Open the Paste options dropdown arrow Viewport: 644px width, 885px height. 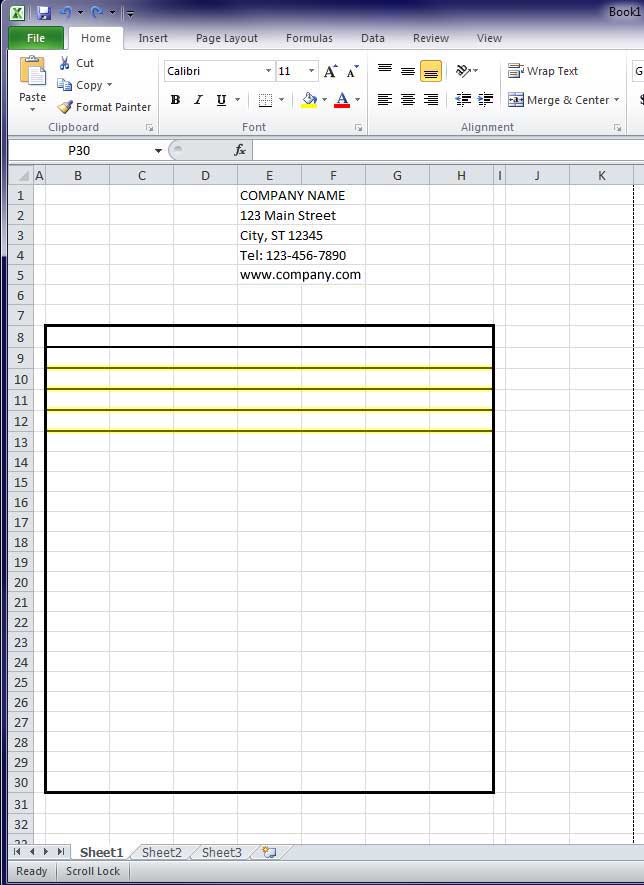(x=33, y=109)
